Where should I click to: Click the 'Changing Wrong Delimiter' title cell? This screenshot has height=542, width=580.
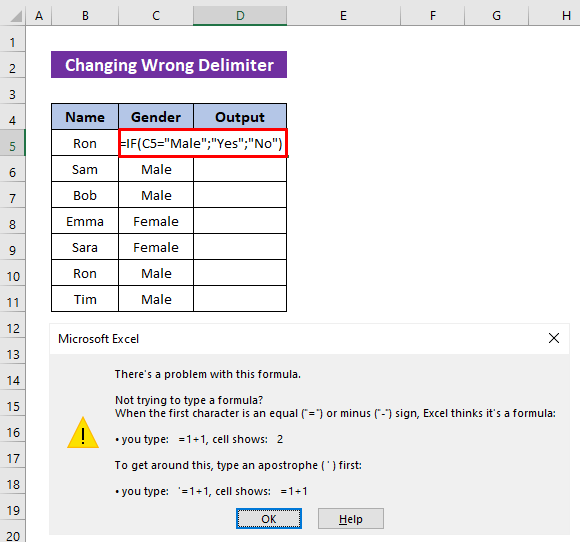(169, 65)
